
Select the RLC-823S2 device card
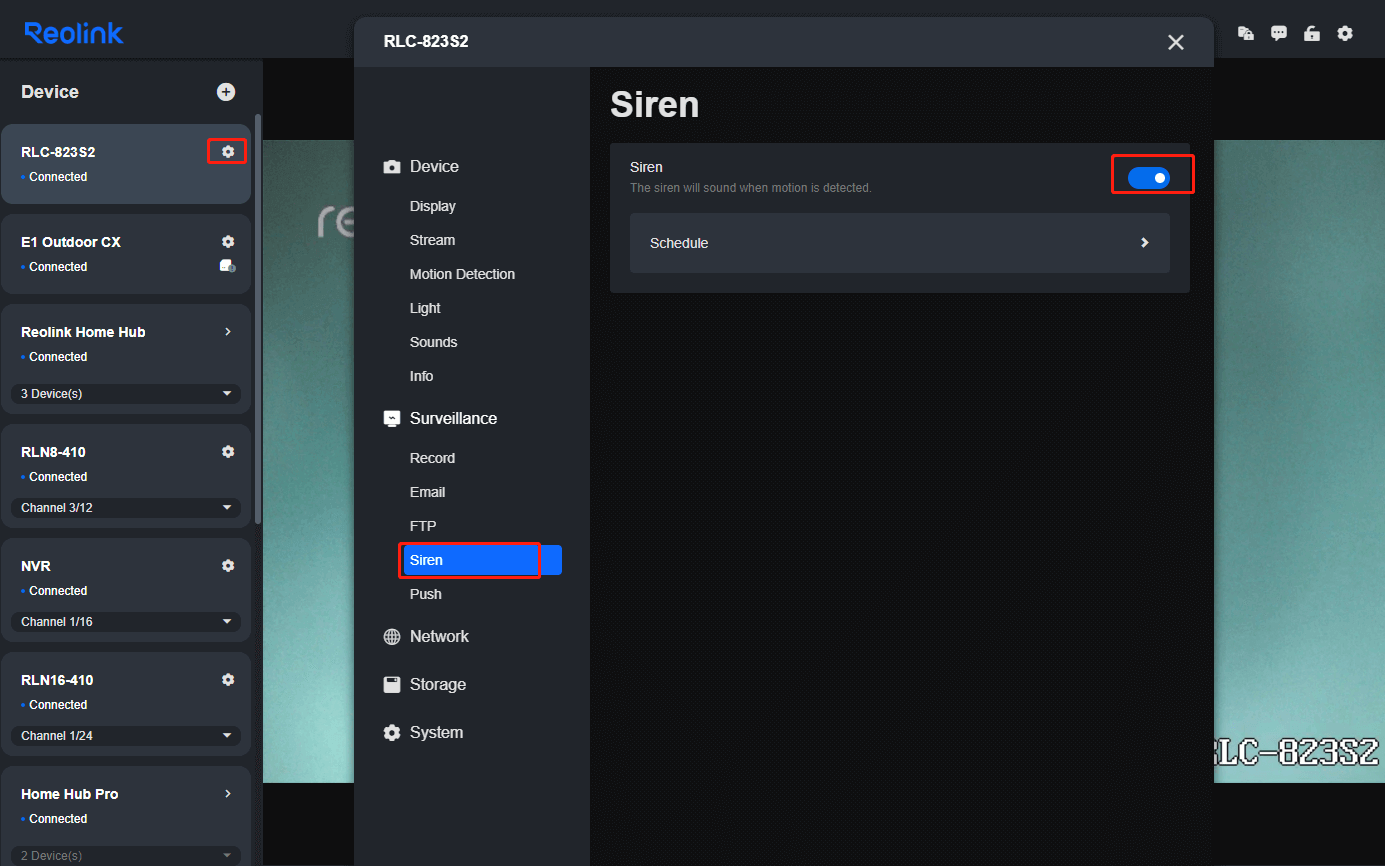[126, 164]
